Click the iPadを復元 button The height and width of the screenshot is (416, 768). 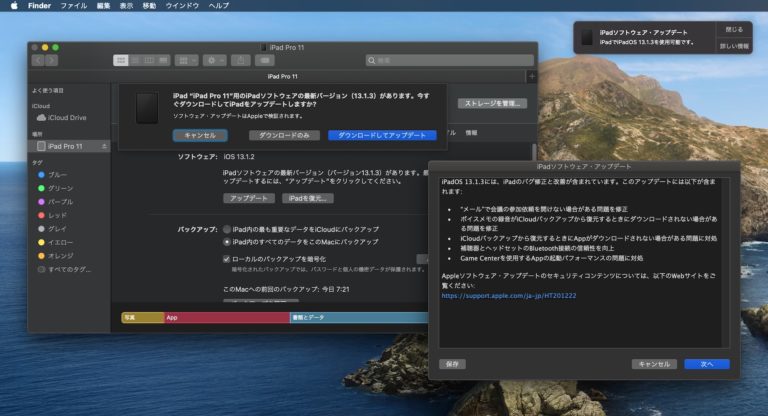pyautogui.click(x=308, y=198)
